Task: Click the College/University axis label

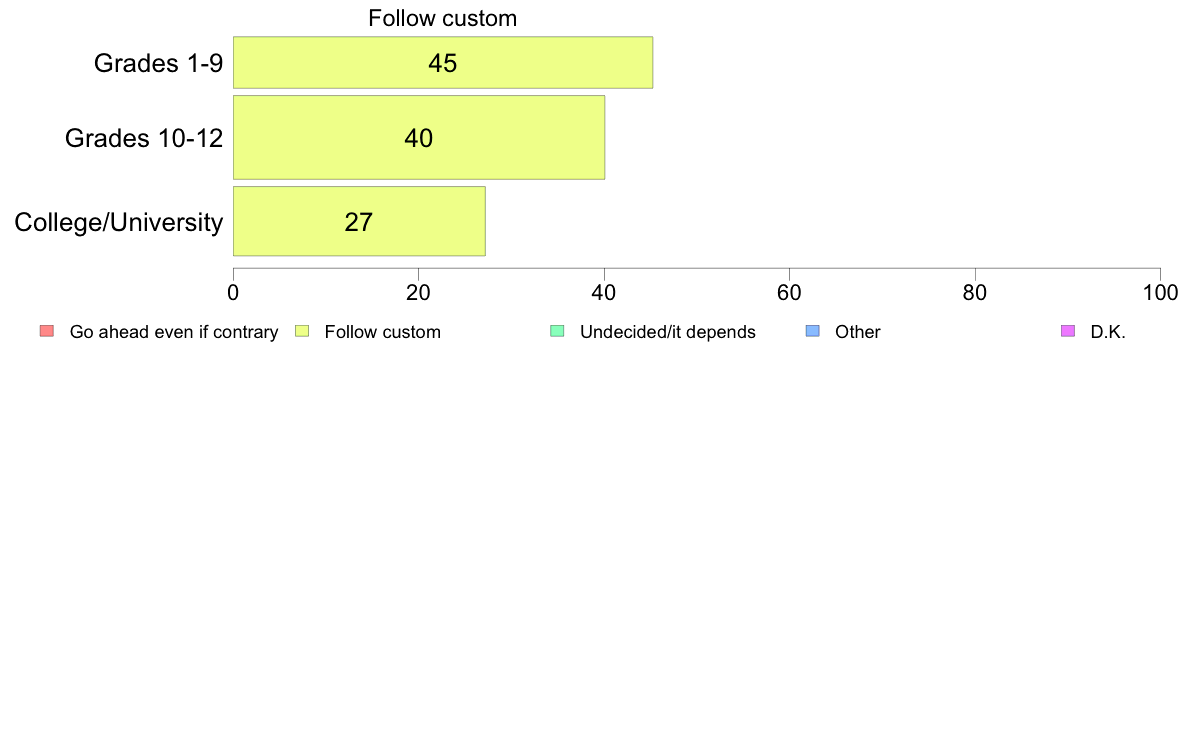Action: pyautogui.click(x=119, y=222)
